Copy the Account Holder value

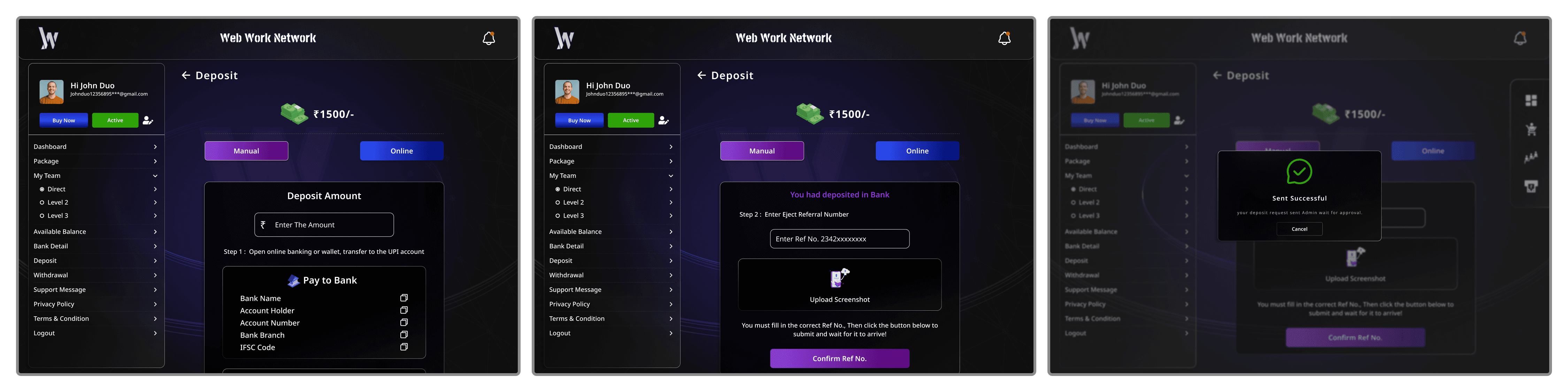[403, 310]
